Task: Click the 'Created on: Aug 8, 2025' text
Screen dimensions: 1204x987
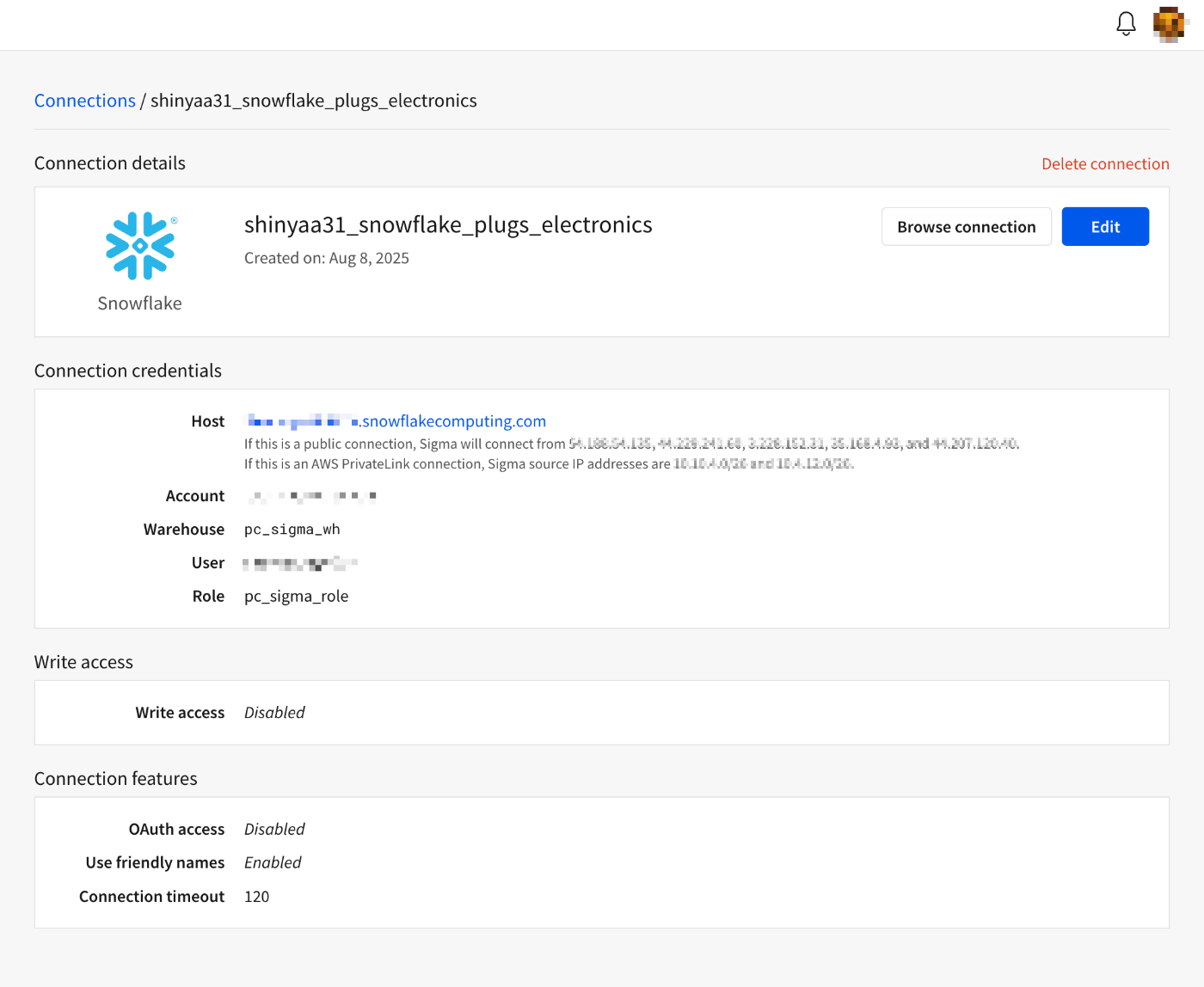Action: pos(327,259)
